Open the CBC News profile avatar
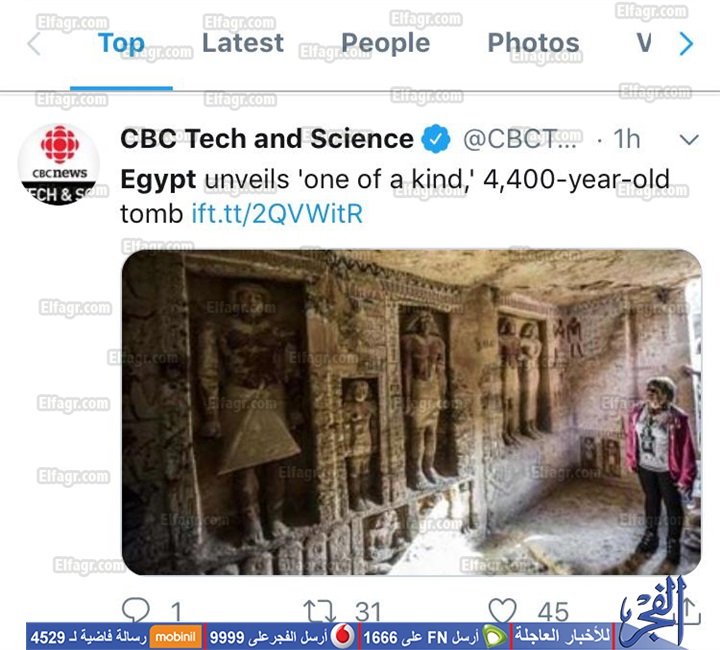Image resolution: width=720 pixels, height=650 pixels. [59, 165]
